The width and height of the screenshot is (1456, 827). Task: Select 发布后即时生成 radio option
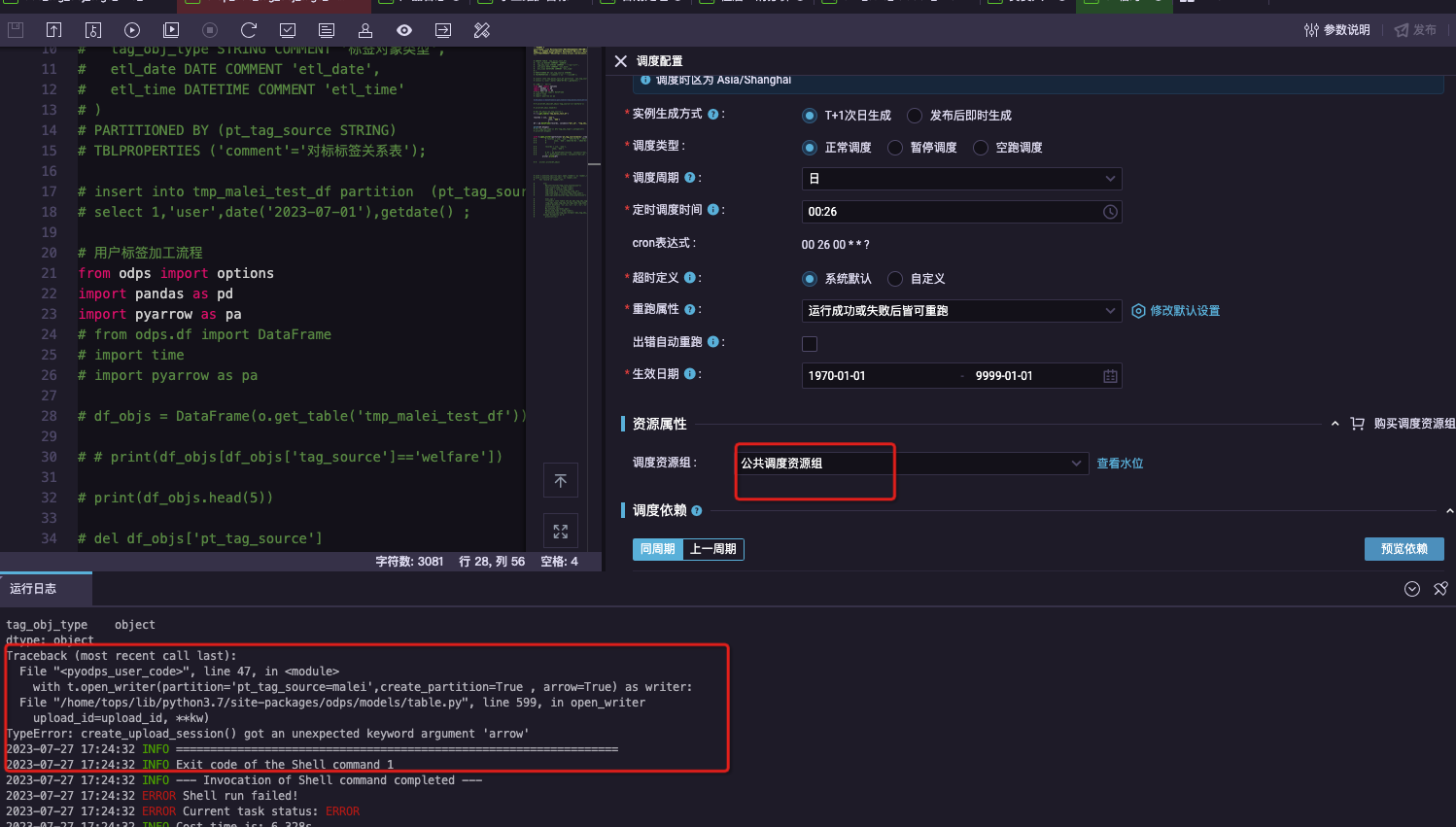tap(915, 116)
